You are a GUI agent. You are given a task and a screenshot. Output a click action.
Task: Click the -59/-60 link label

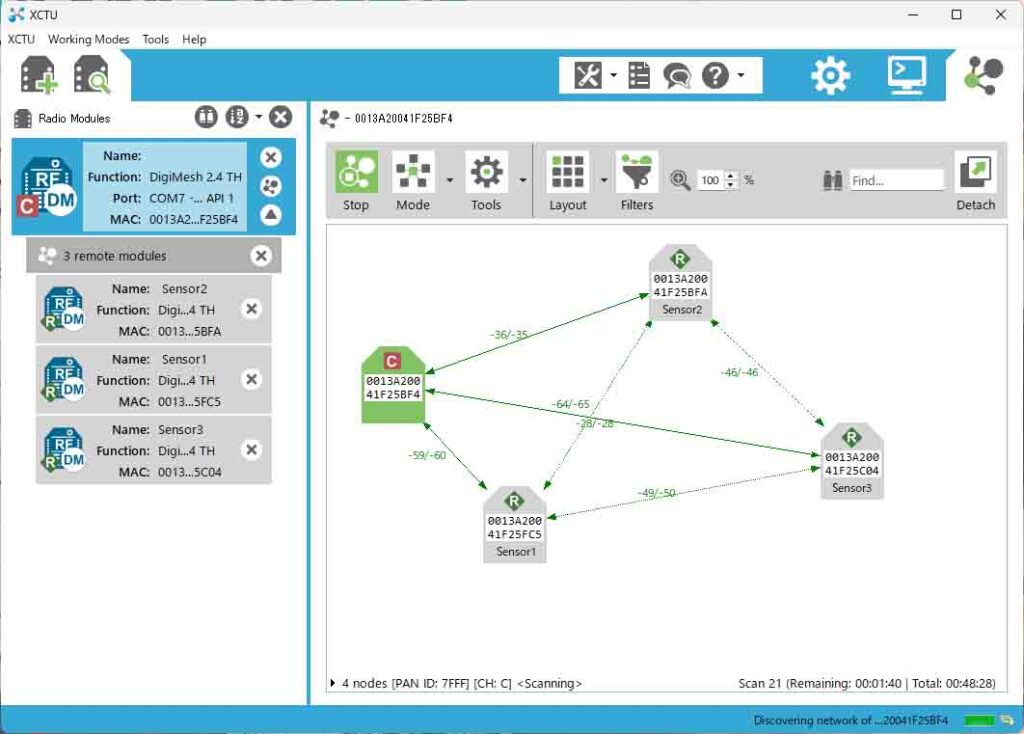[x=427, y=455]
